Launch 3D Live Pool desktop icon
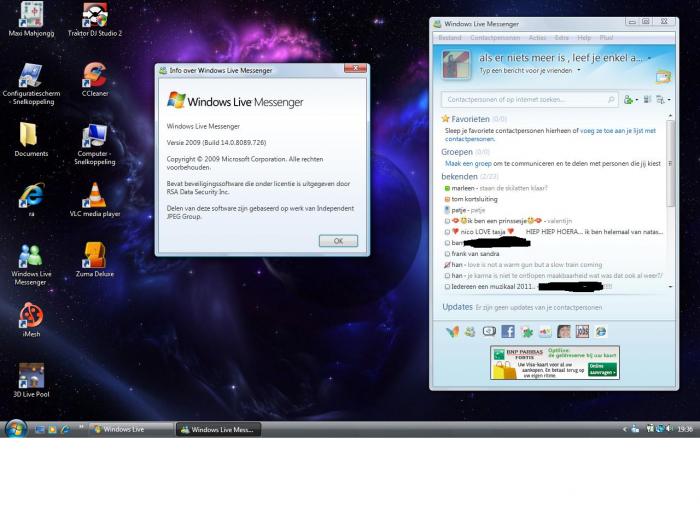This screenshot has width=700, height=518. [31, 380]
